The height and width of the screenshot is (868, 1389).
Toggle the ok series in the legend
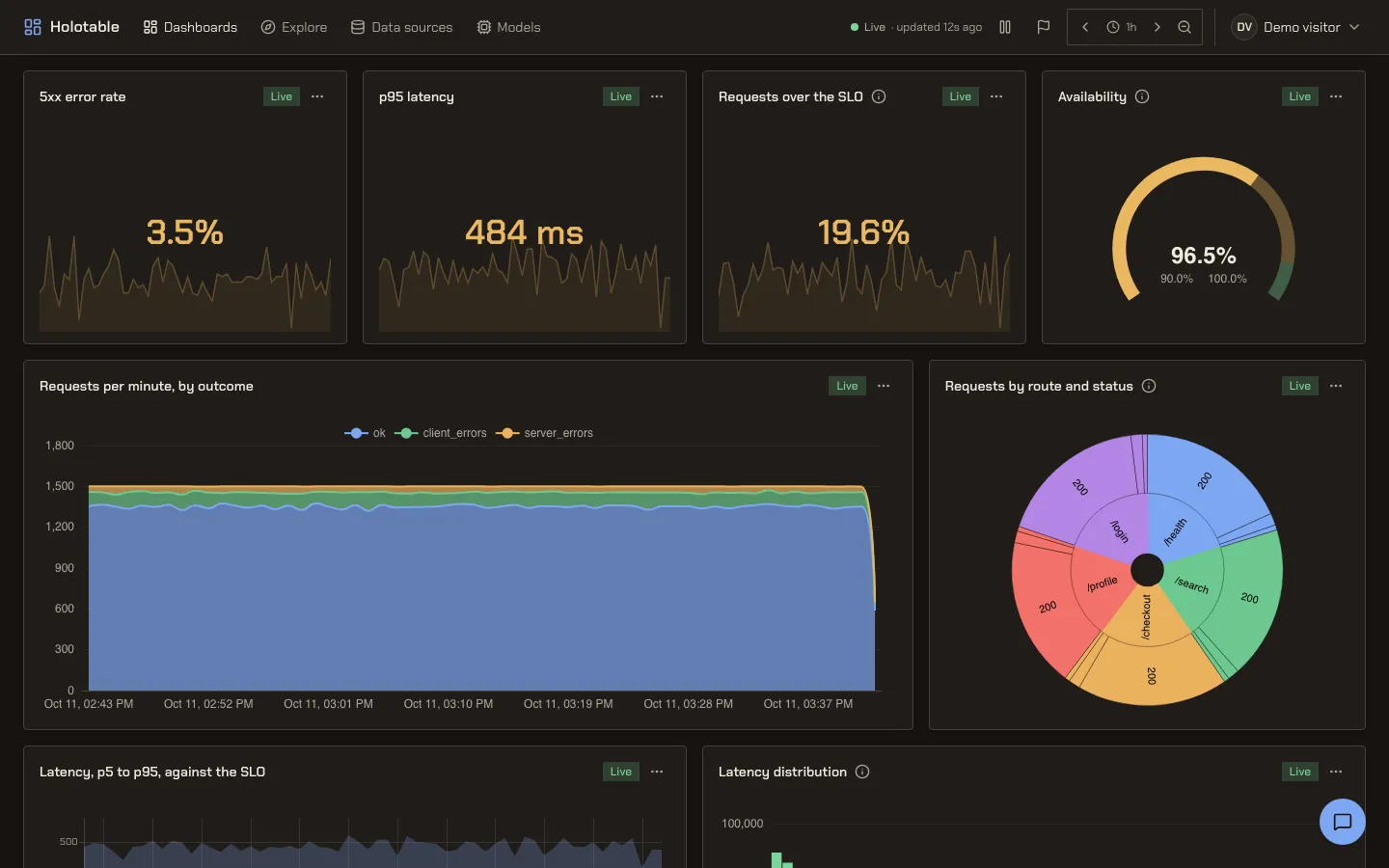click(x=365, y=433)
